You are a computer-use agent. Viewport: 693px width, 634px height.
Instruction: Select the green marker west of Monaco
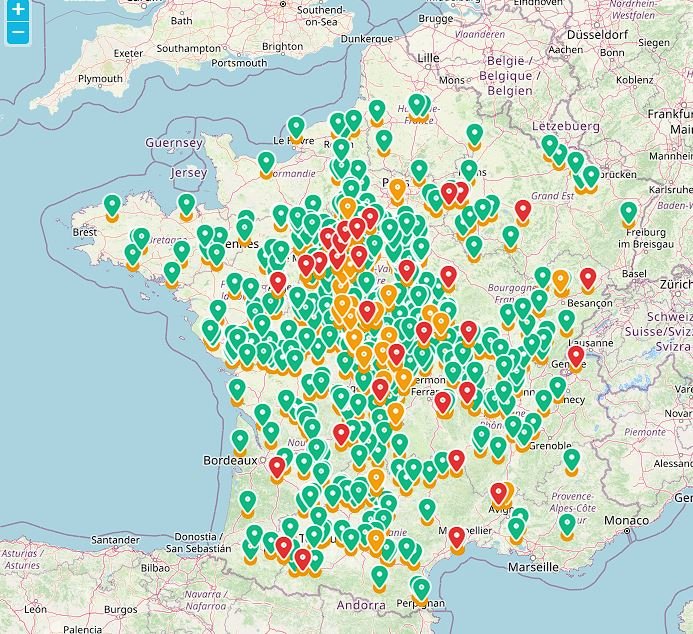point(567,523)
